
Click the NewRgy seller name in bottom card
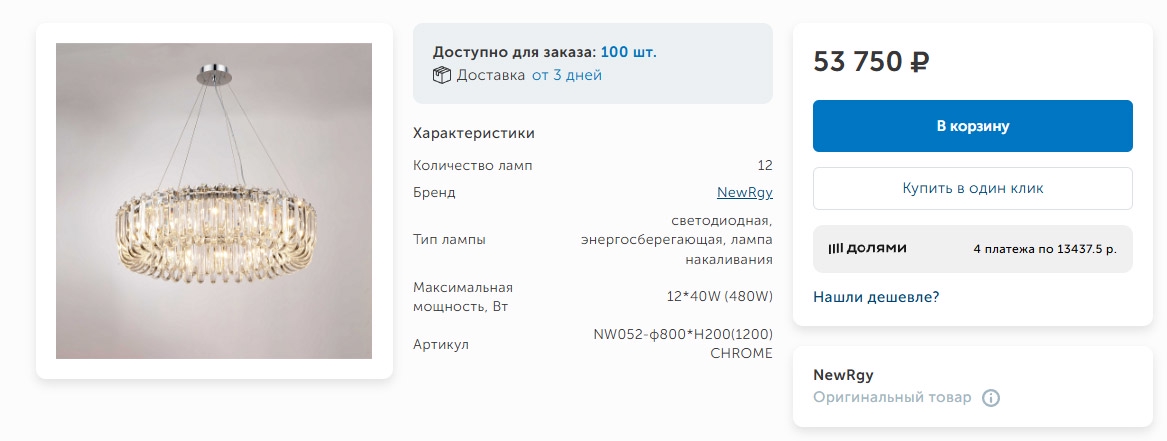pyautogui.click(x=843, y=375)
